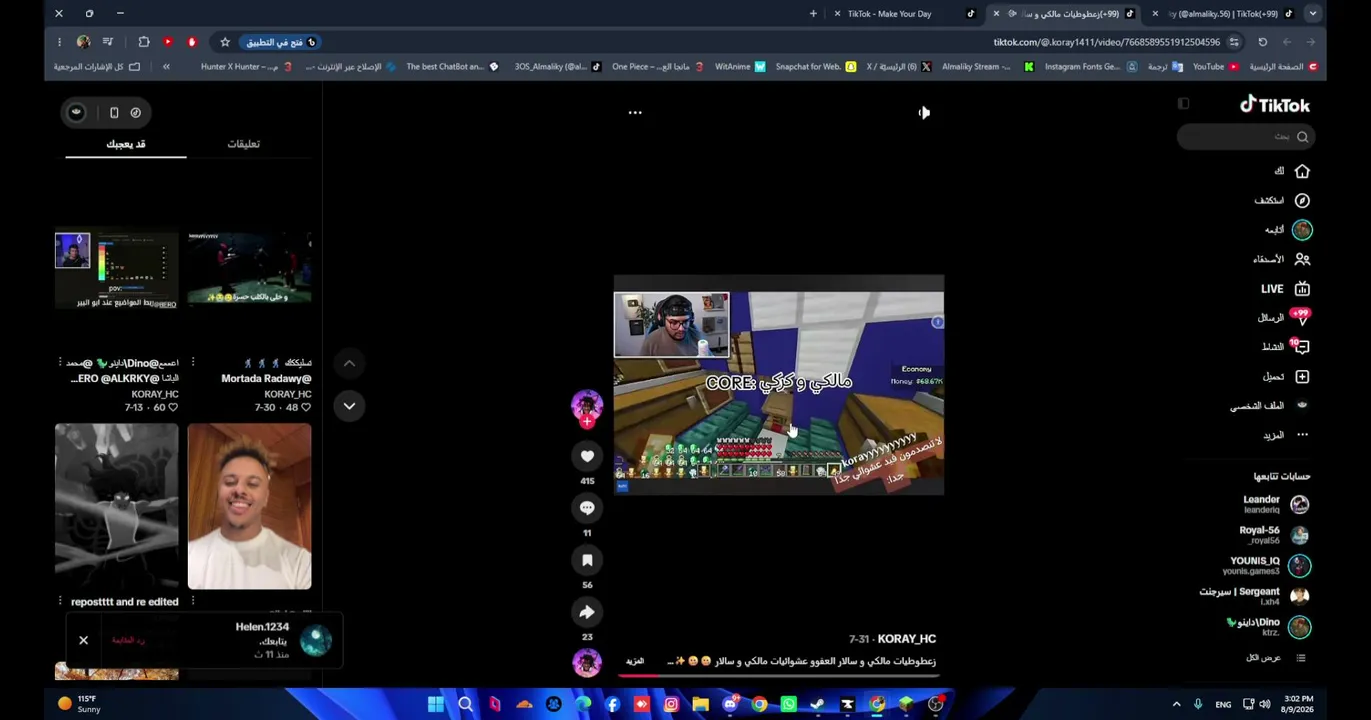1371x720 pixels.
Task: Switch to the Comments (تعليقات) tab
Action: [243, 144]
